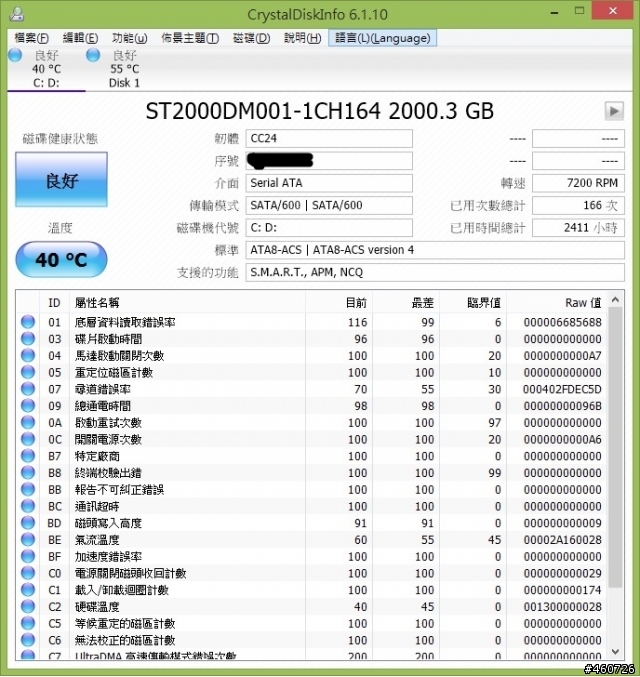
Task: Open the 語言(L)(Language) menu
Action: (x=383, y=38)
